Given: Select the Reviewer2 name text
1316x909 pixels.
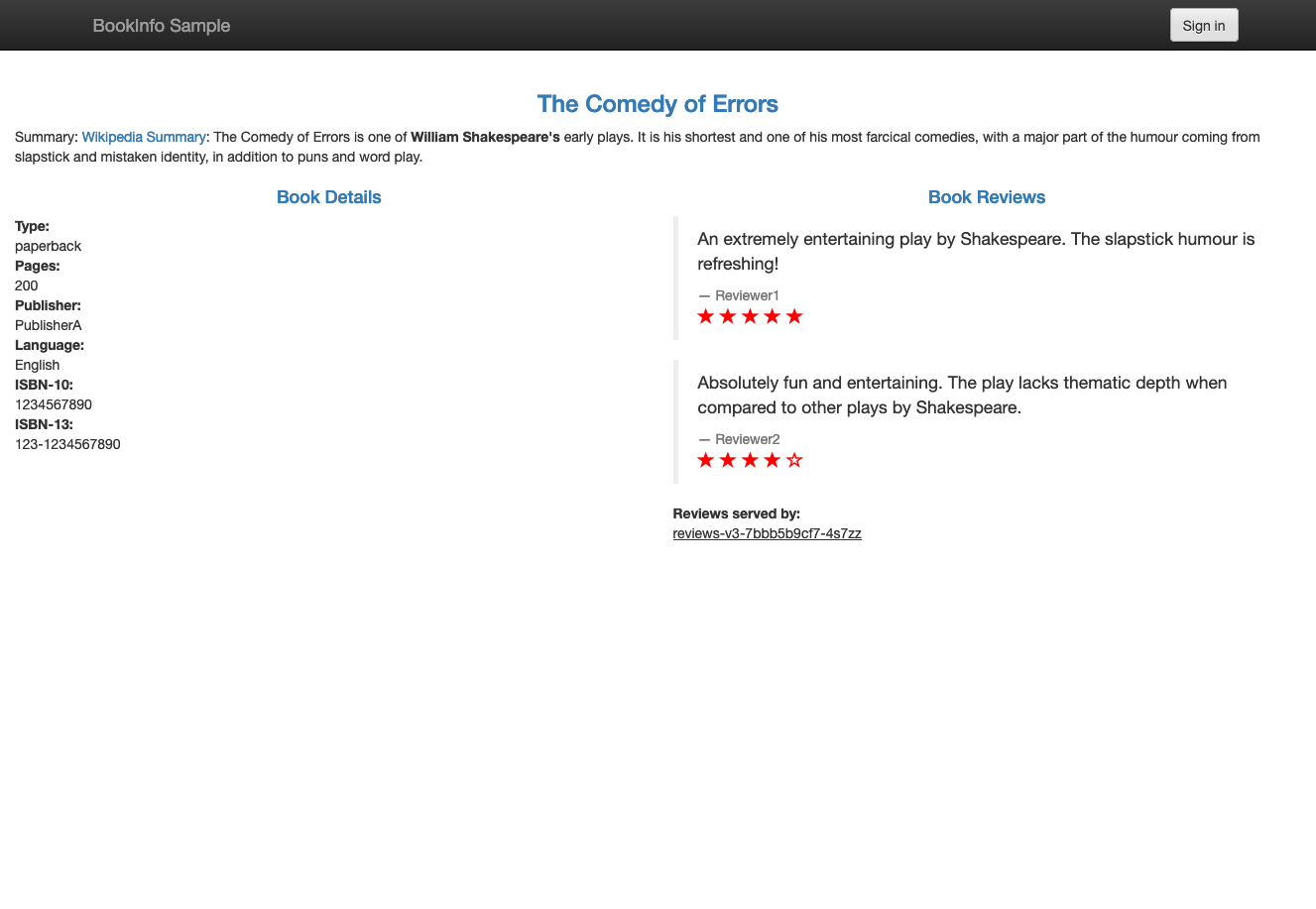Looking at the screenshot, I should tap(748, 439).
